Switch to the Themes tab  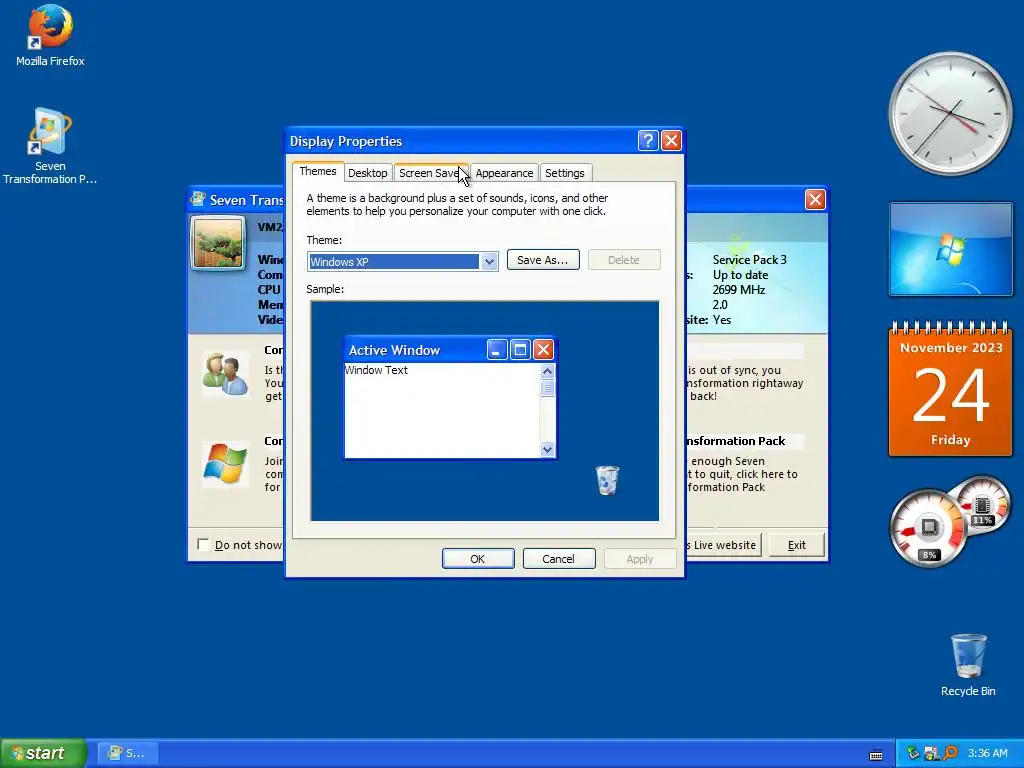click(318, 171)
